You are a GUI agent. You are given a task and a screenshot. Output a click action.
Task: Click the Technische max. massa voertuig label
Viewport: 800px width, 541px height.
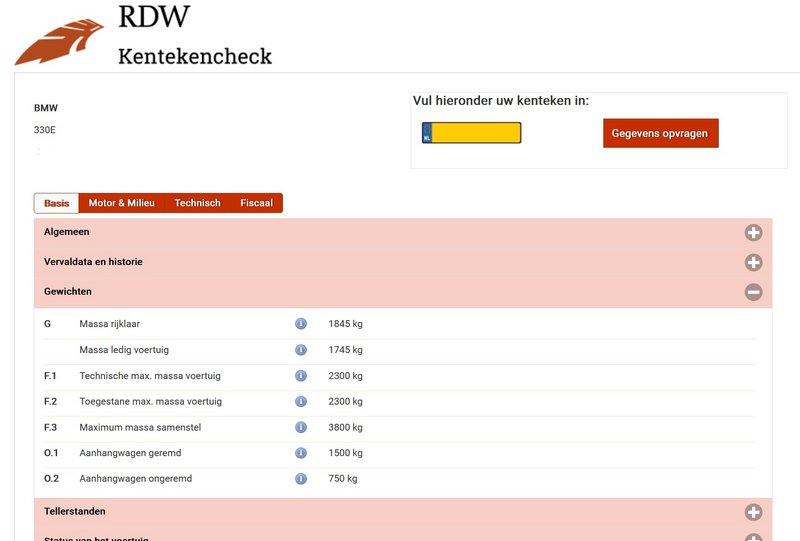pos(150,376)
